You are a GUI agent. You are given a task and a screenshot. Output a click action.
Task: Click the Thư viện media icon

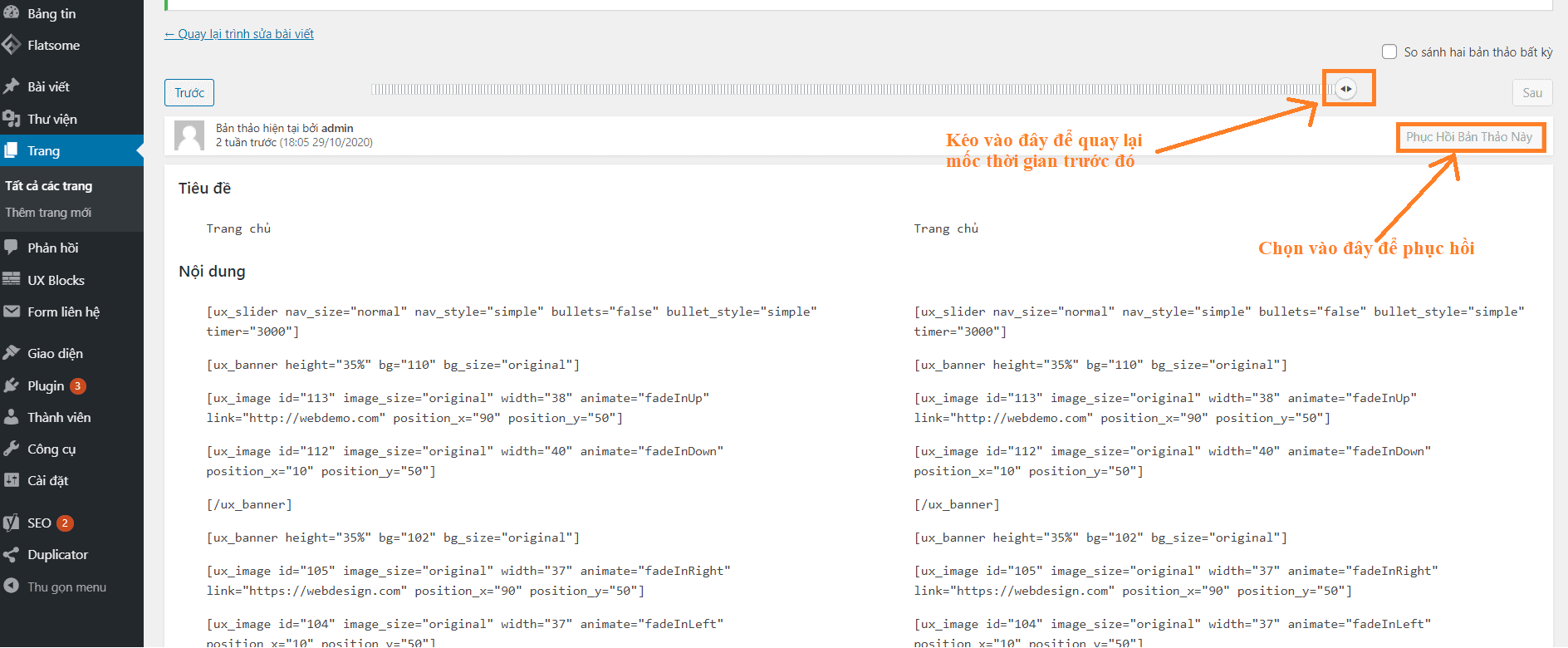pos(11,119)
